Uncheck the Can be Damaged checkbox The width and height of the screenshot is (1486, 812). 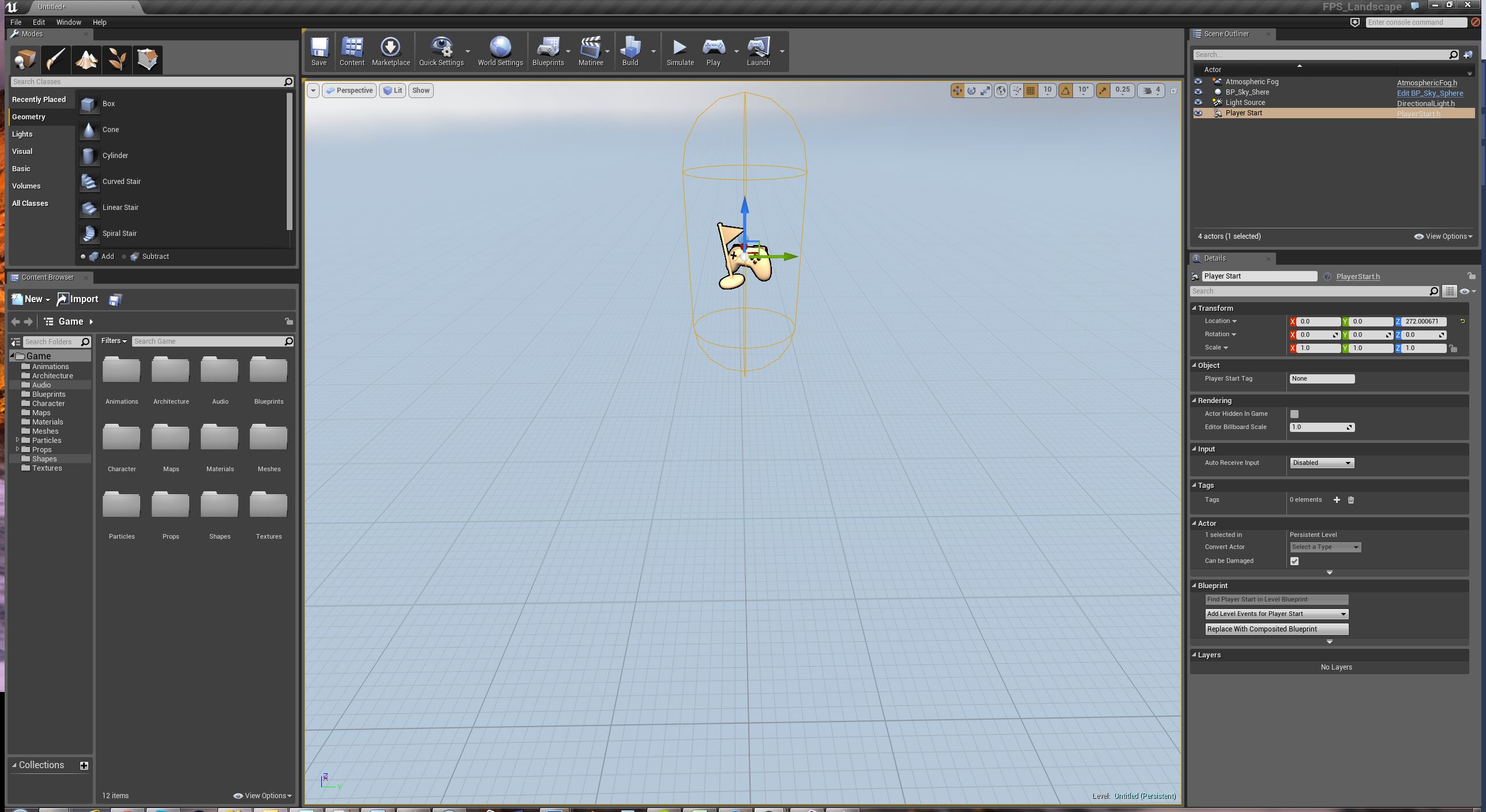[x=1294, y=561]
